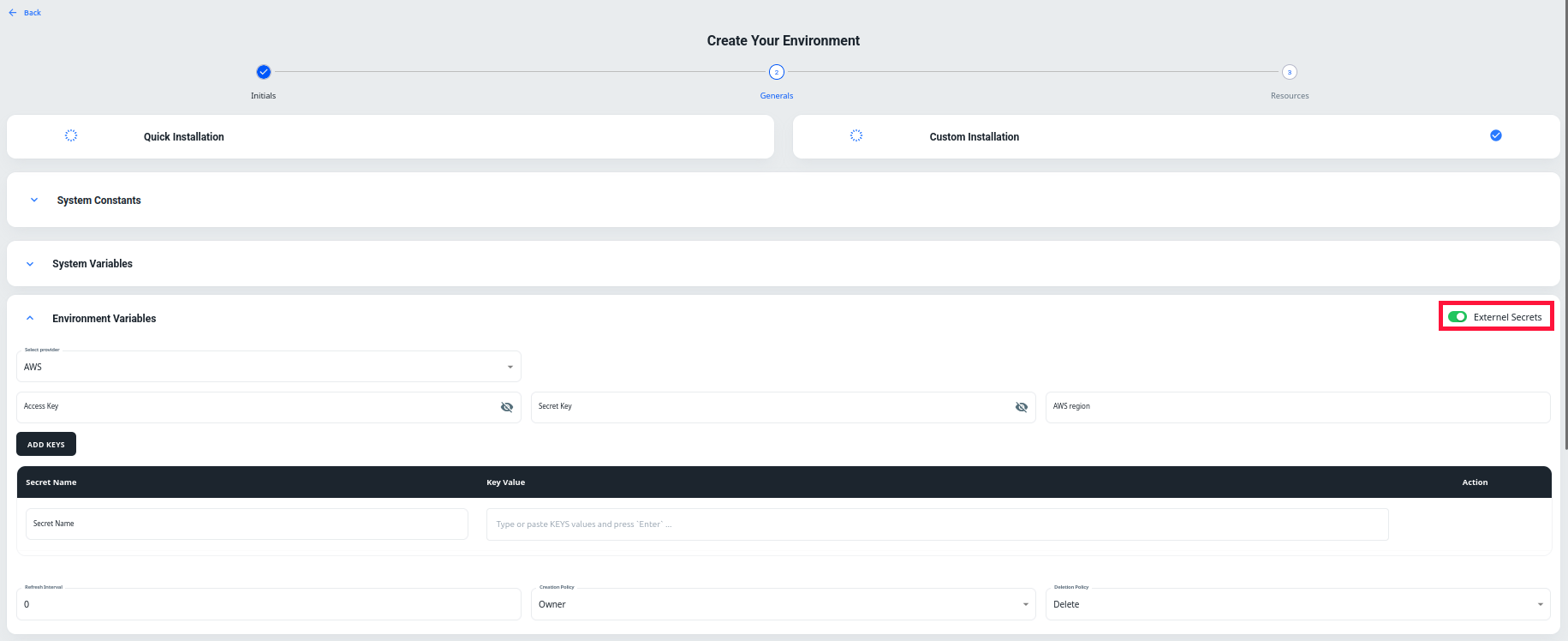Click the KEYS values input field
Viewport: 1568px width, 641px height.
point(938,524)
